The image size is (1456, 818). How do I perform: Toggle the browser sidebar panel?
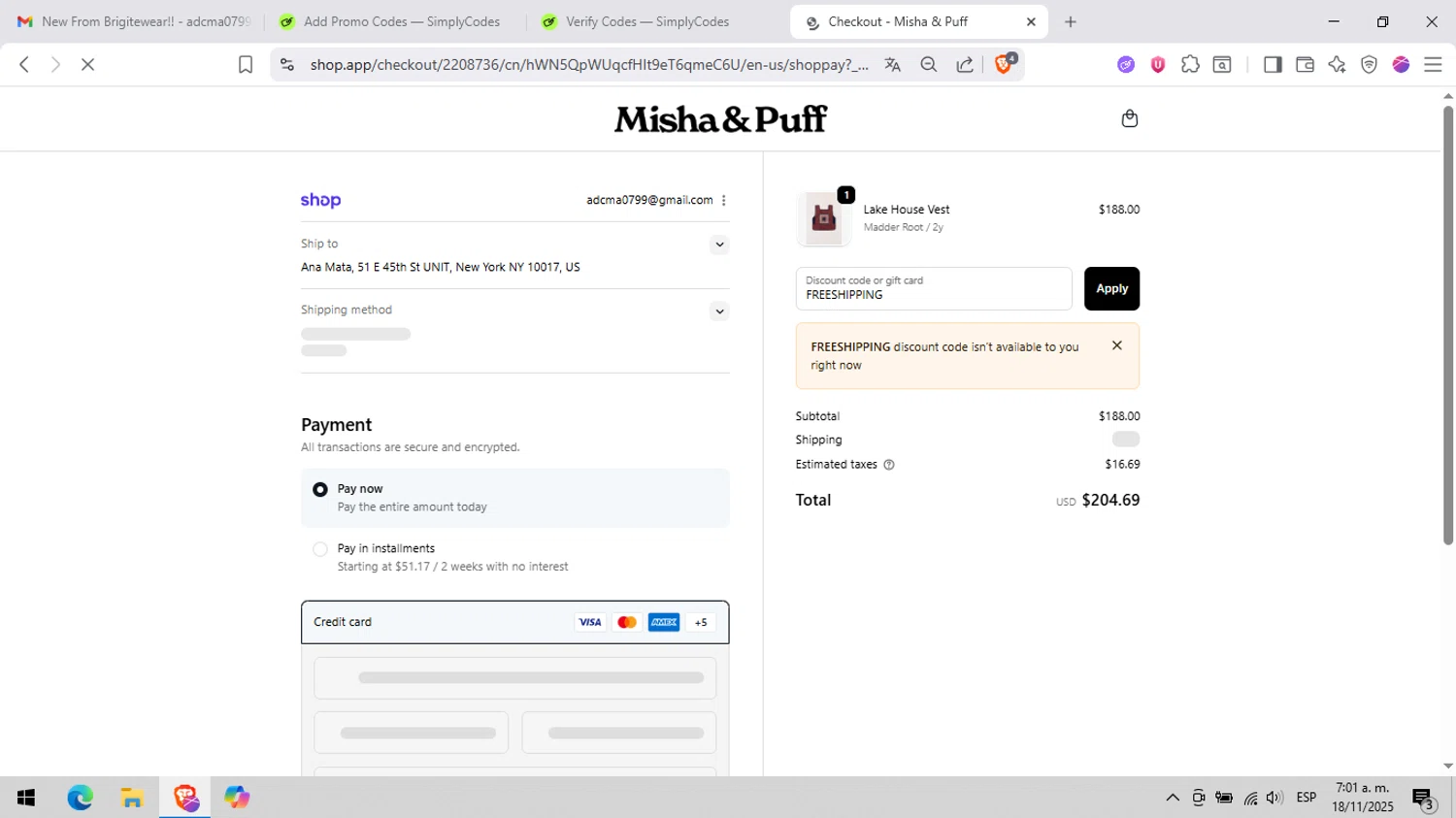(1273, 64)
